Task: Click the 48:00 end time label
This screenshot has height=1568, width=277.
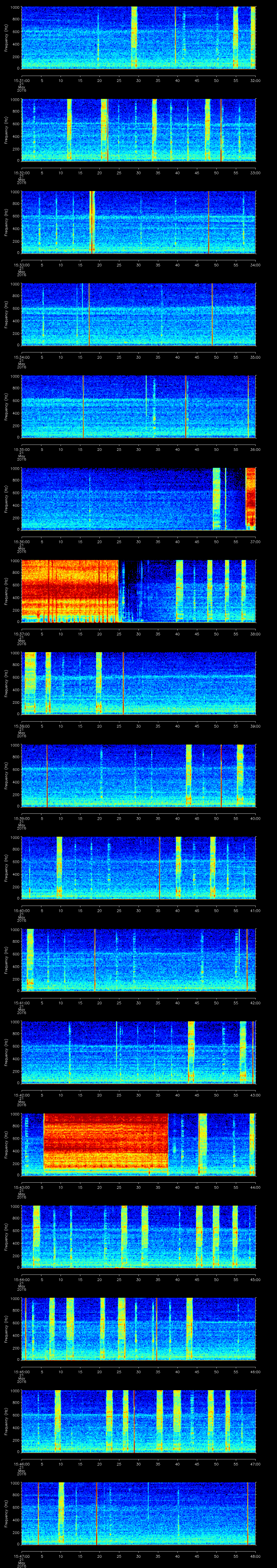Action: 255,1556
